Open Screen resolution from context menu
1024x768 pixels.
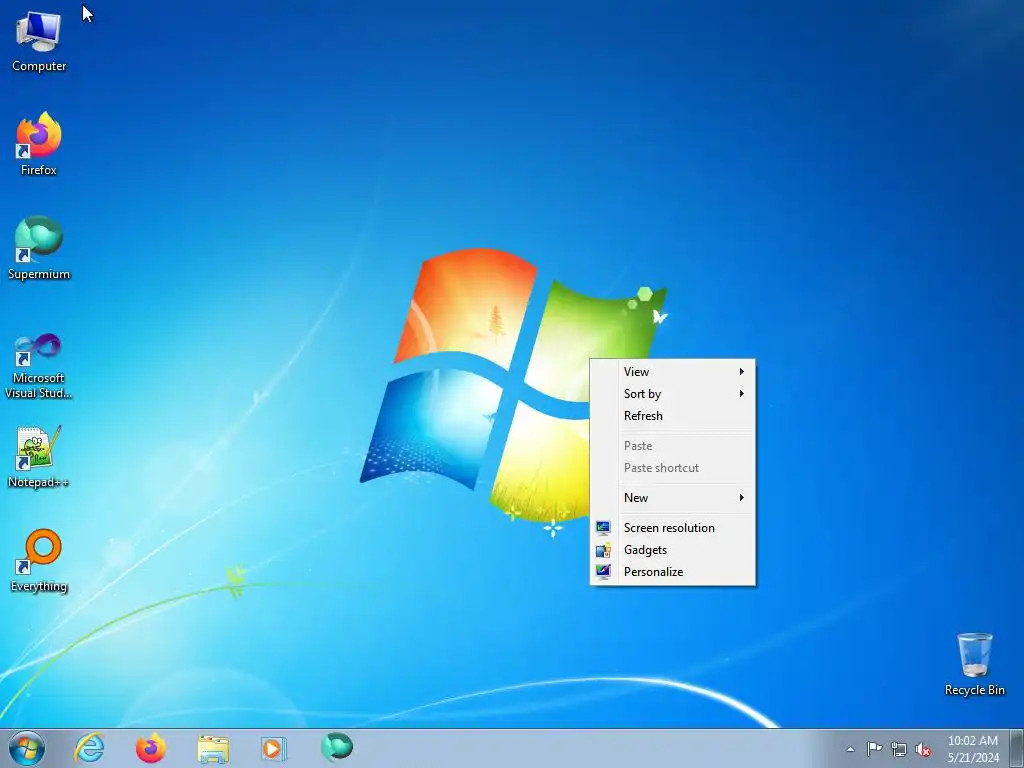[673, 528]
